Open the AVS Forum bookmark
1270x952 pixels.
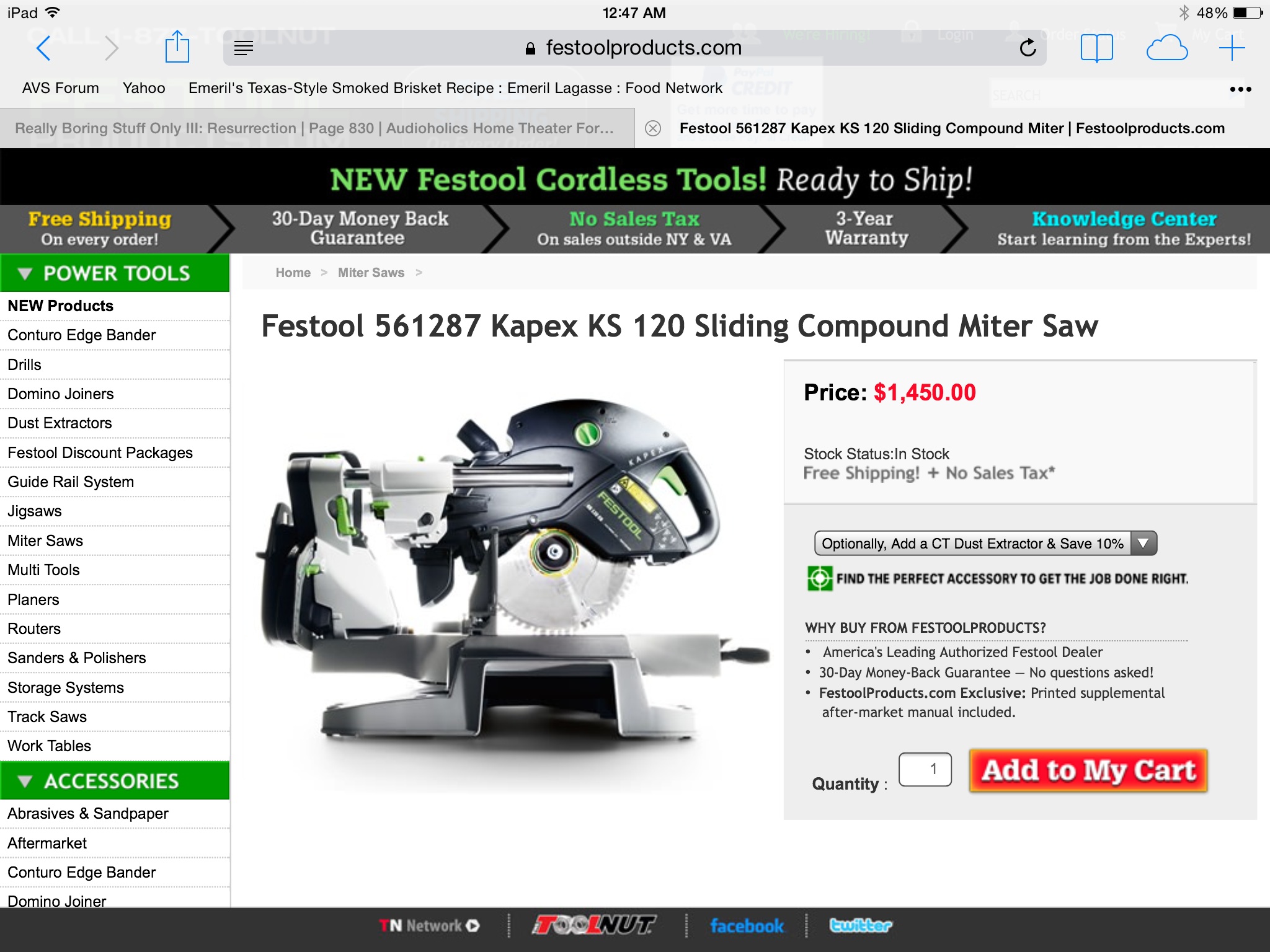pyautogui.click(x=61, y=88)
